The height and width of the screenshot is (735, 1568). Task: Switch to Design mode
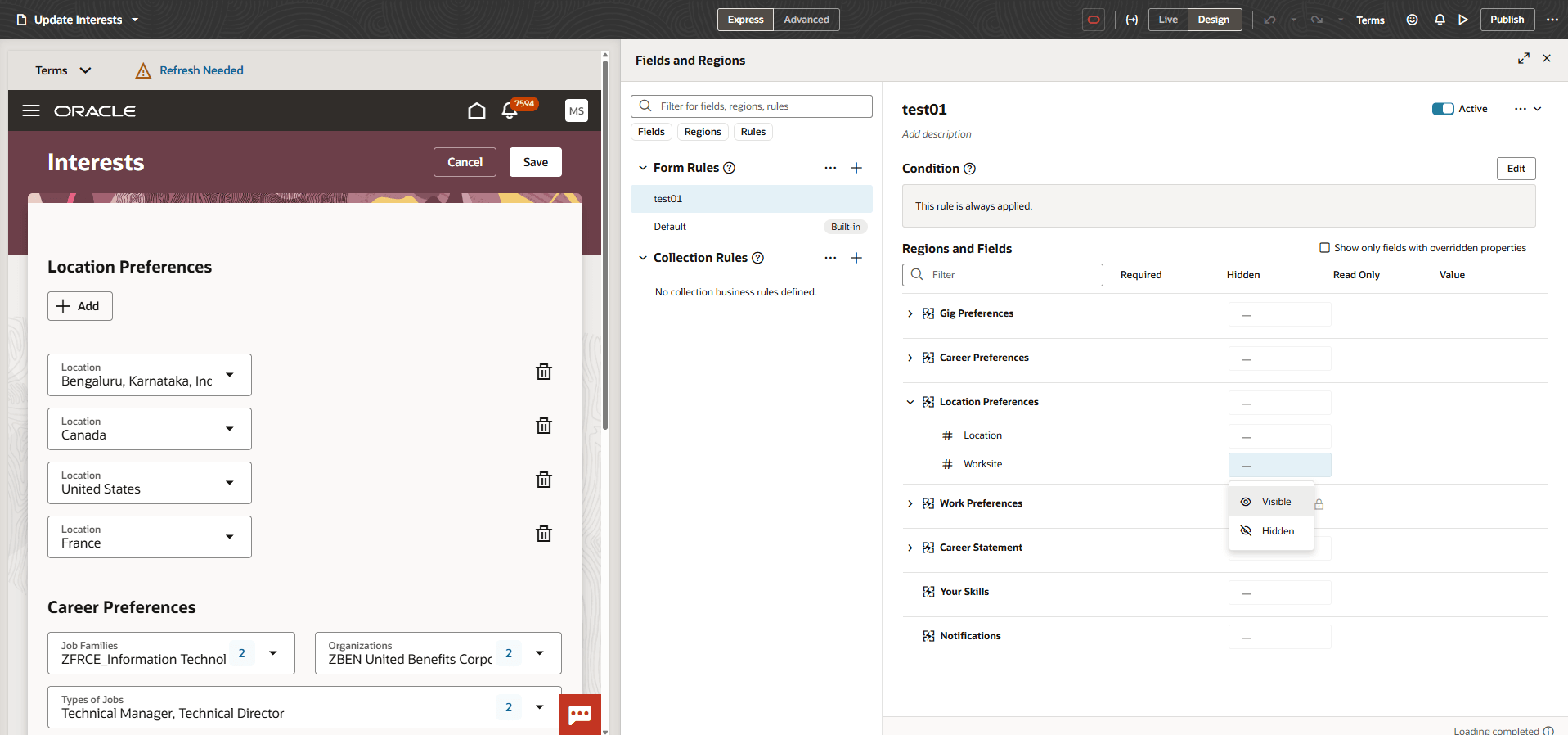[x=1214, y=20]
